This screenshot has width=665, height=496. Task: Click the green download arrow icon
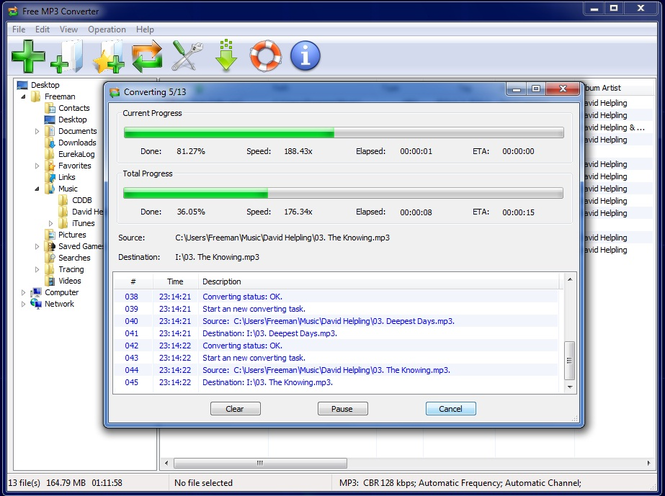pyautogui.click(x=226, y=57)
